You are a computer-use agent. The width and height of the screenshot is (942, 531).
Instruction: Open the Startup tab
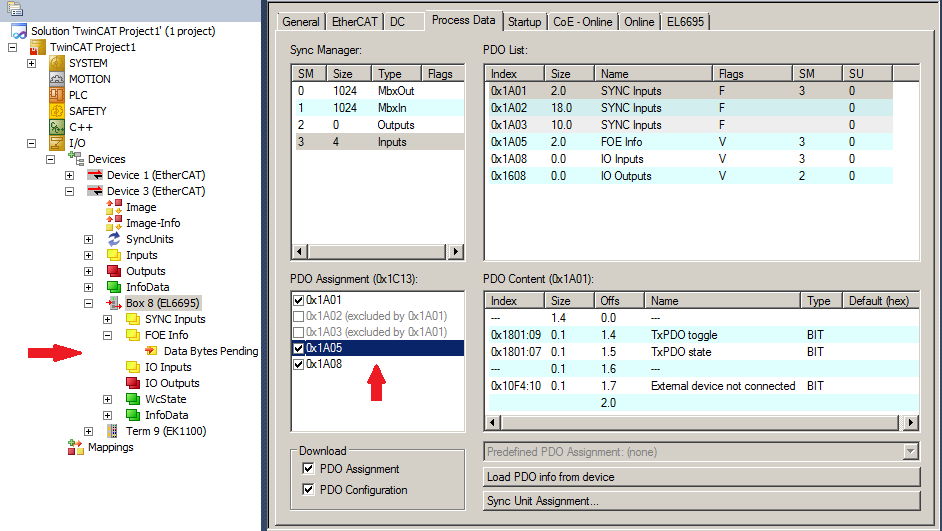(524, 22)
